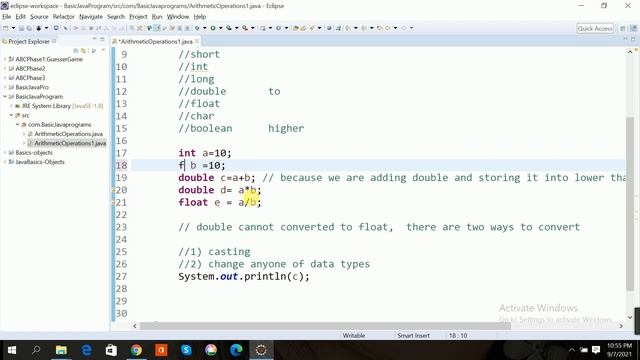Expand the Basics-objects project
Viewport: 640px width, 360px height.
point(5,153)
